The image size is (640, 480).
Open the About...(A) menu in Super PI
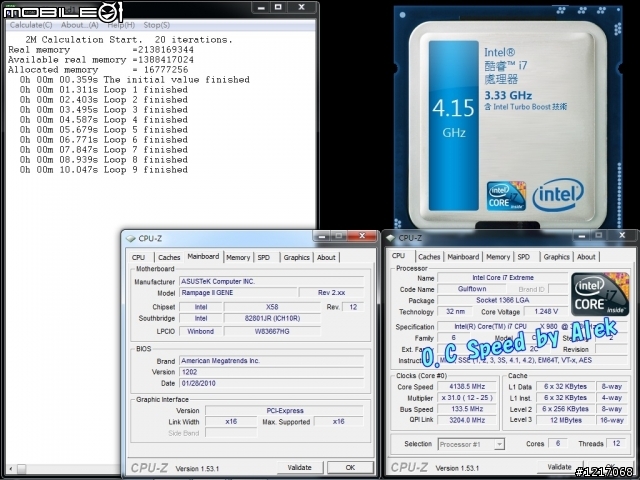pos(80,25)
